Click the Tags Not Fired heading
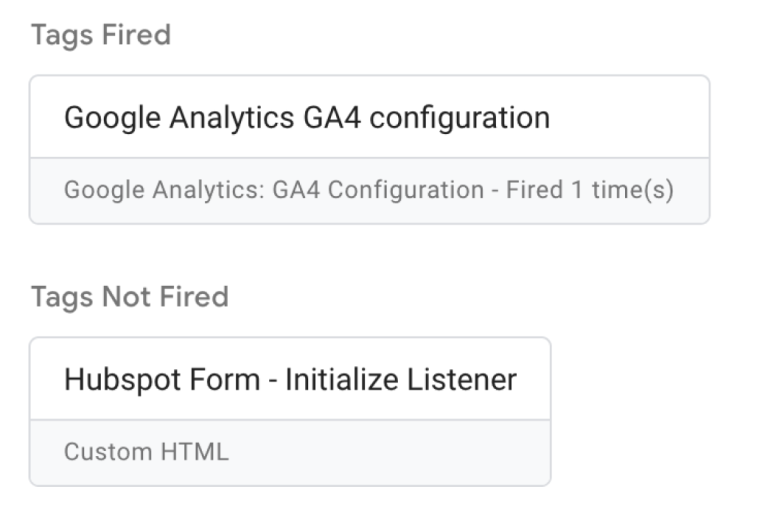The width and height of the screenshot is (768, 526). (x=129, y=297)
